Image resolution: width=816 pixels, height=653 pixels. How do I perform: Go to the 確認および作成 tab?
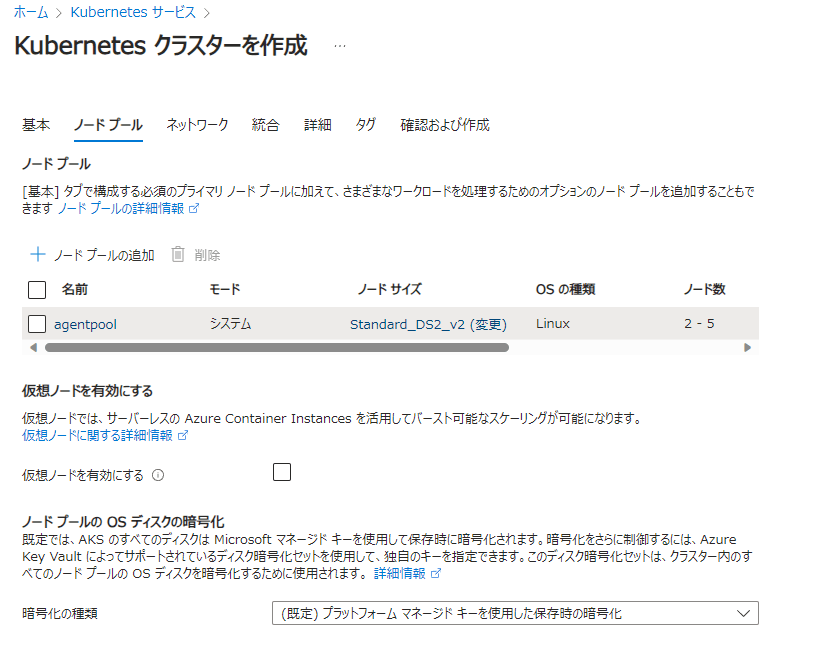coord(445,125)
